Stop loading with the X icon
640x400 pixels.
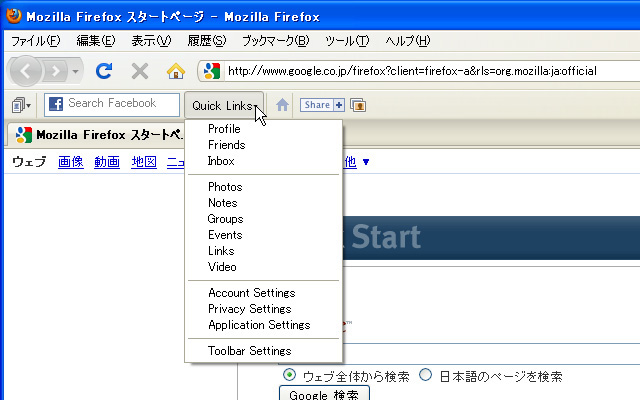(140, 71)
